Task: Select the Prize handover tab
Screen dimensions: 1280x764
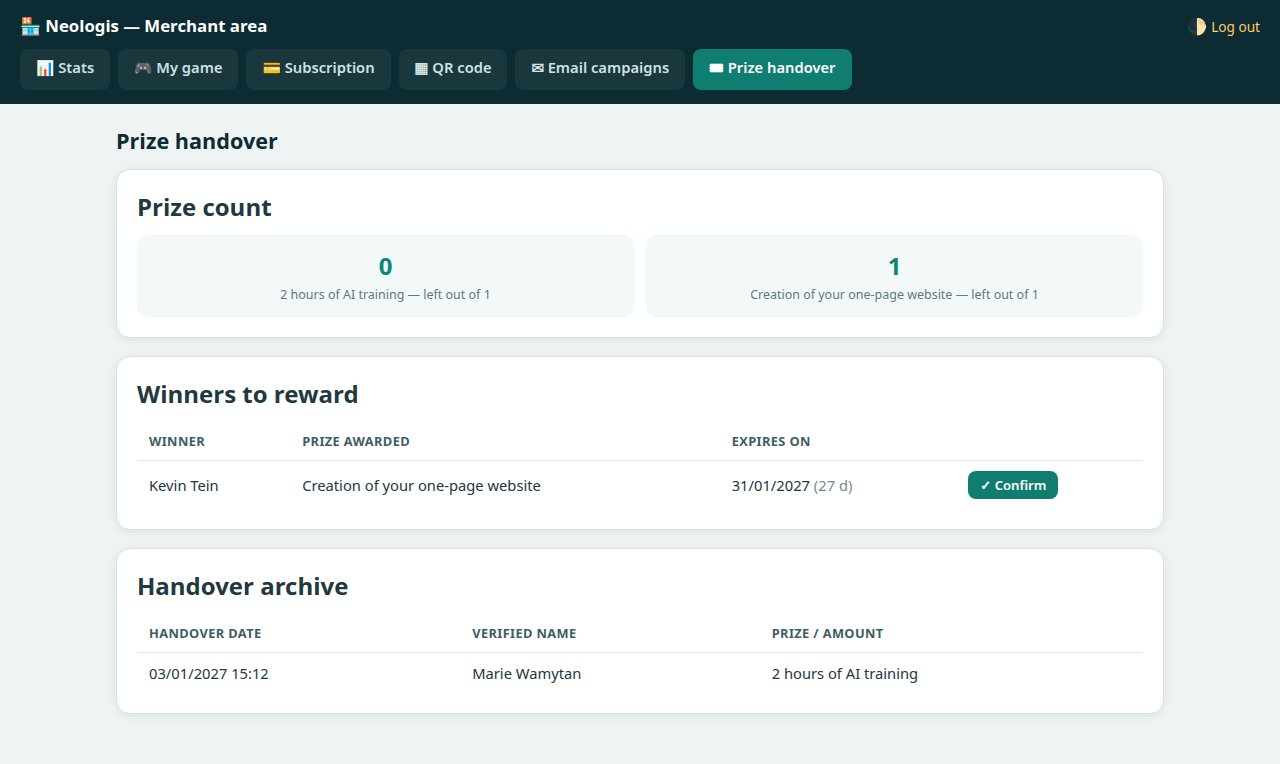Action: coord(772,69)
